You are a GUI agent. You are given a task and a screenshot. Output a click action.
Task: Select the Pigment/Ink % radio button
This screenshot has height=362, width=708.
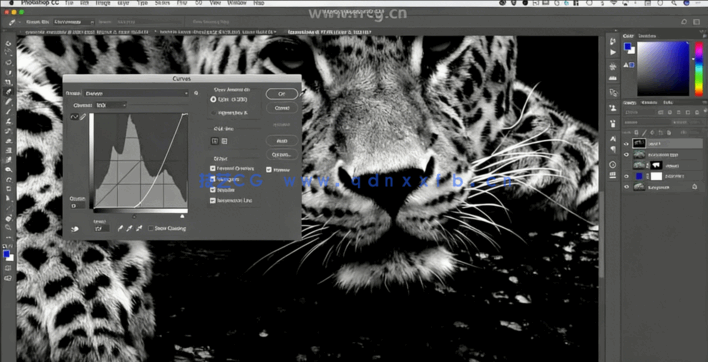pyautogui.click(x=213, y=113)
